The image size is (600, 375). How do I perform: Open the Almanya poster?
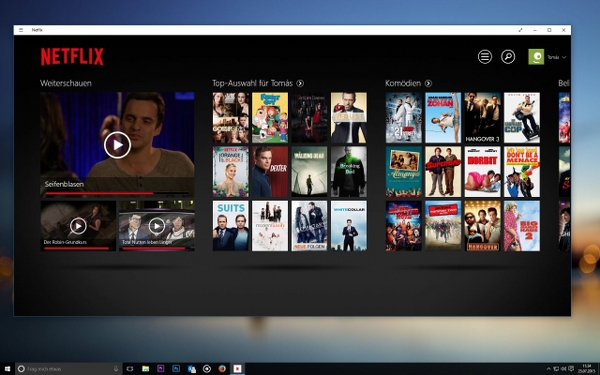pyautogui.click(x=403, y=172)
